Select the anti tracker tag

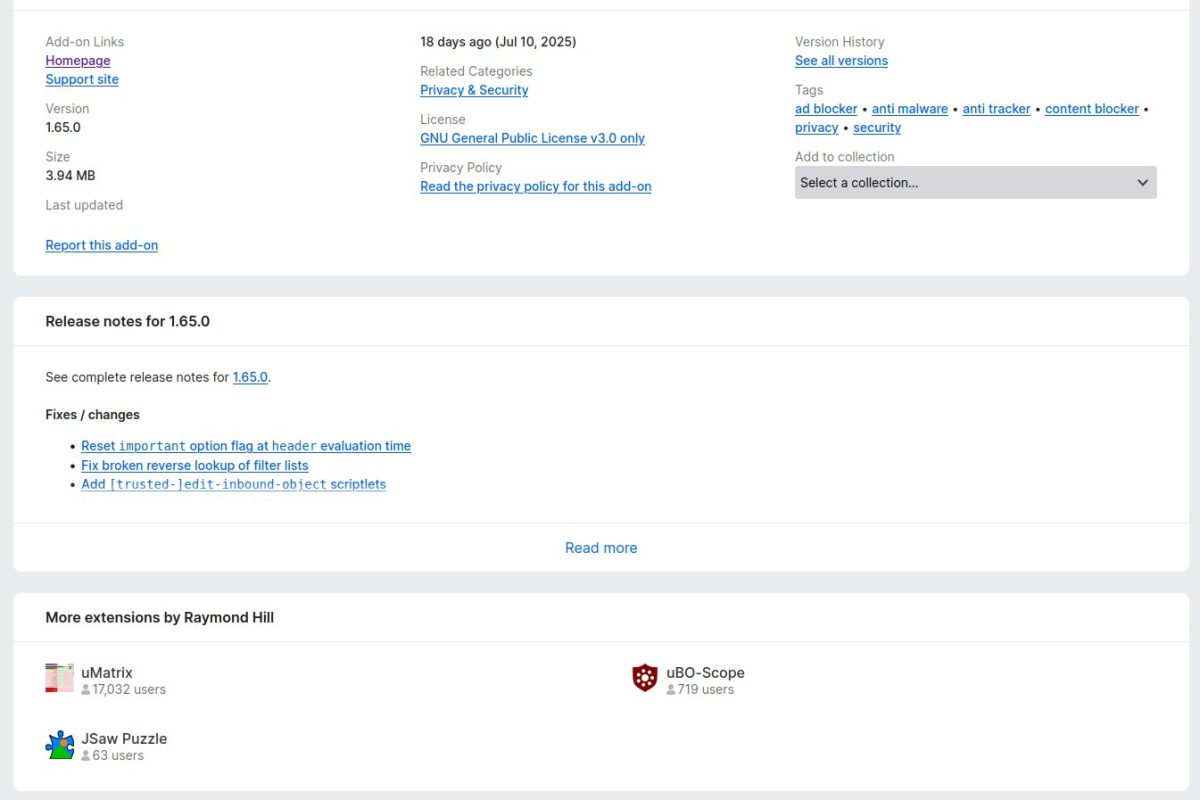coord(996,109)
